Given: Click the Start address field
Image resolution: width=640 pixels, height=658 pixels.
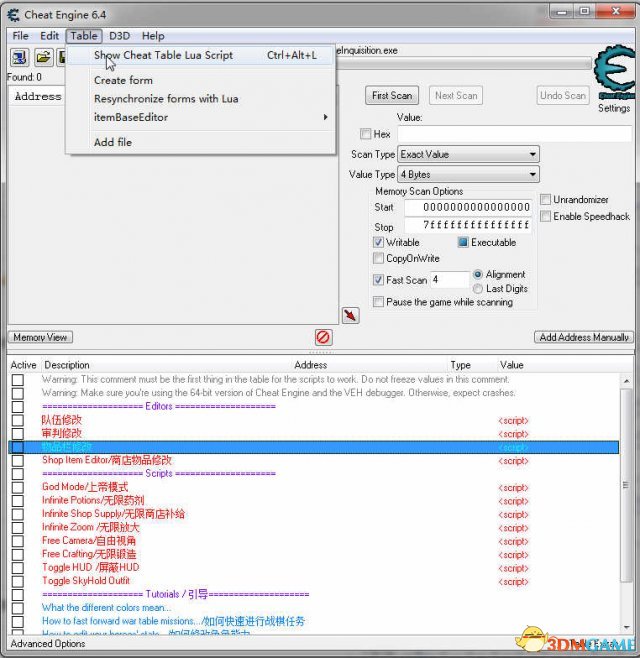Looking at the screenshot, I should pos(468,207).
